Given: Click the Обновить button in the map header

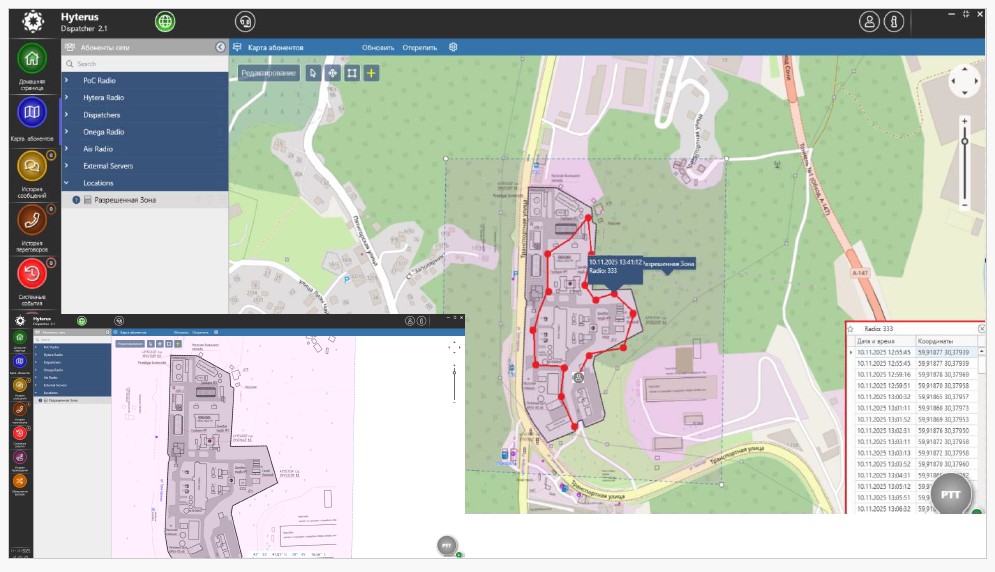Looking at the screenshot, I should (378, 48).
